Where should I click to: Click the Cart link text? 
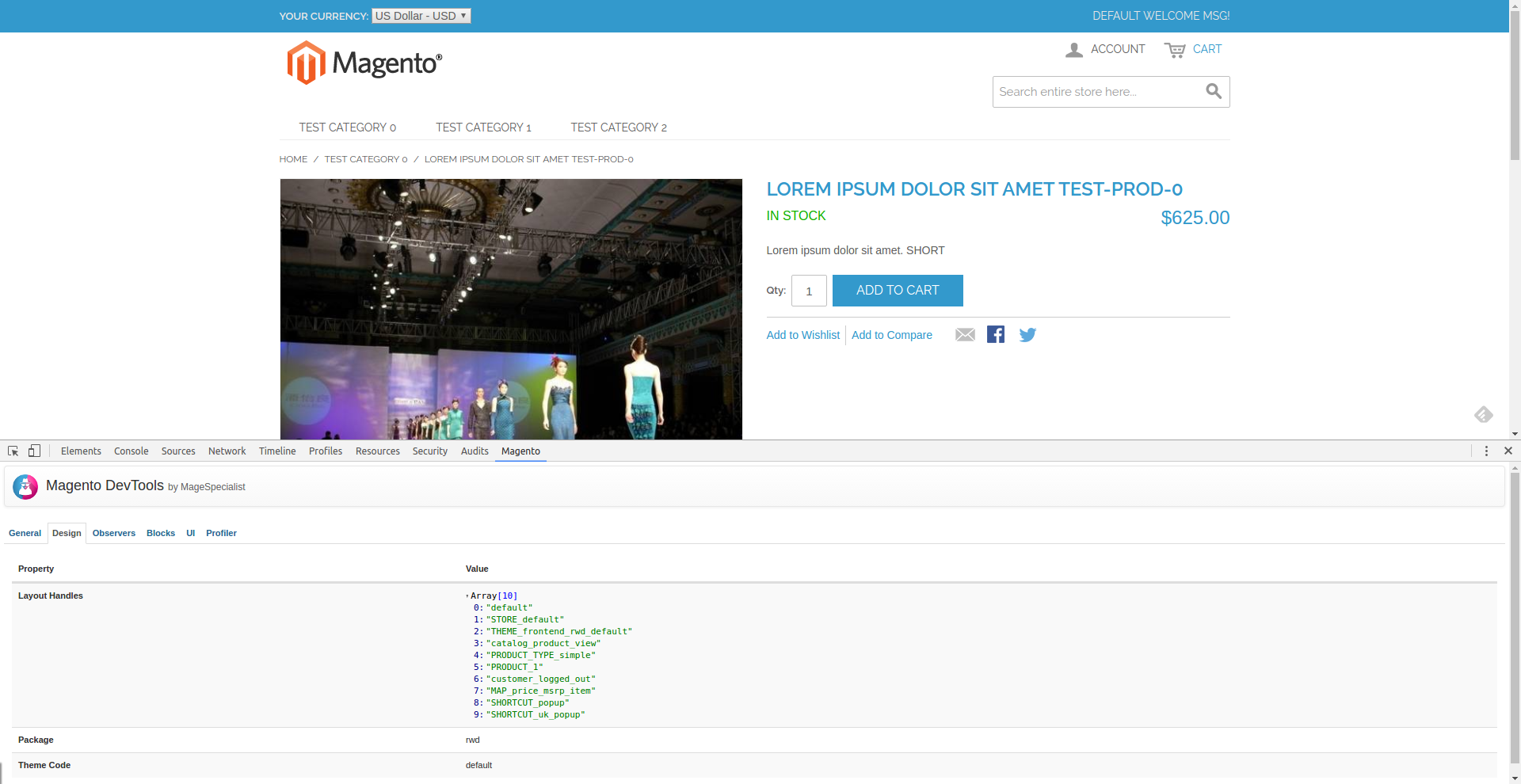(x=1207, y=49)
